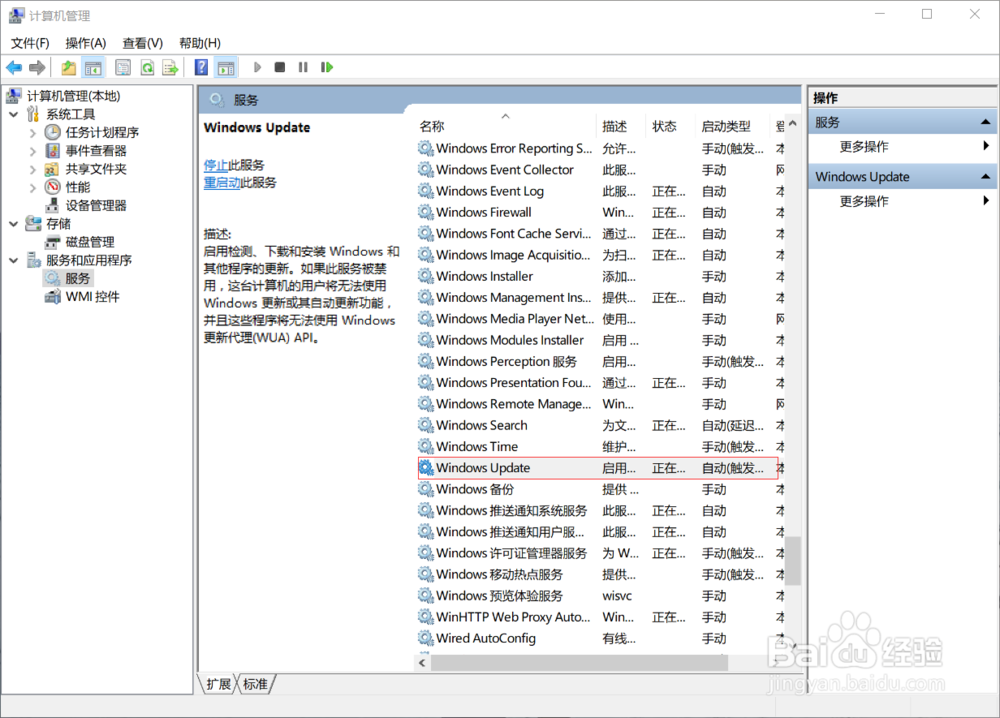Viewport: 1000px width, 718px height.
Task: Click the Up one level folder icon
Action: 68,67
